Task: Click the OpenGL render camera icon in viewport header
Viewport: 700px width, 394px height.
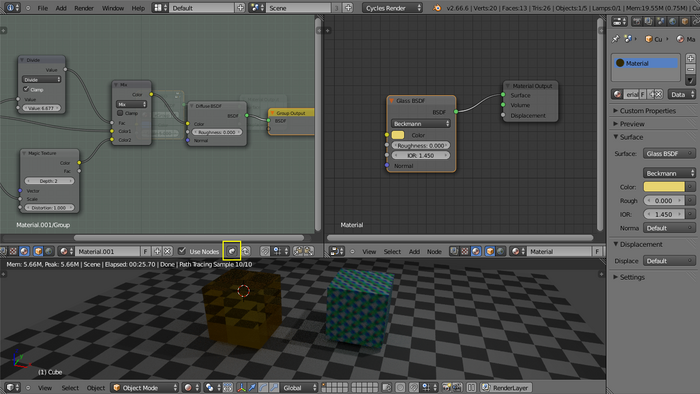Action: point(446,387)
